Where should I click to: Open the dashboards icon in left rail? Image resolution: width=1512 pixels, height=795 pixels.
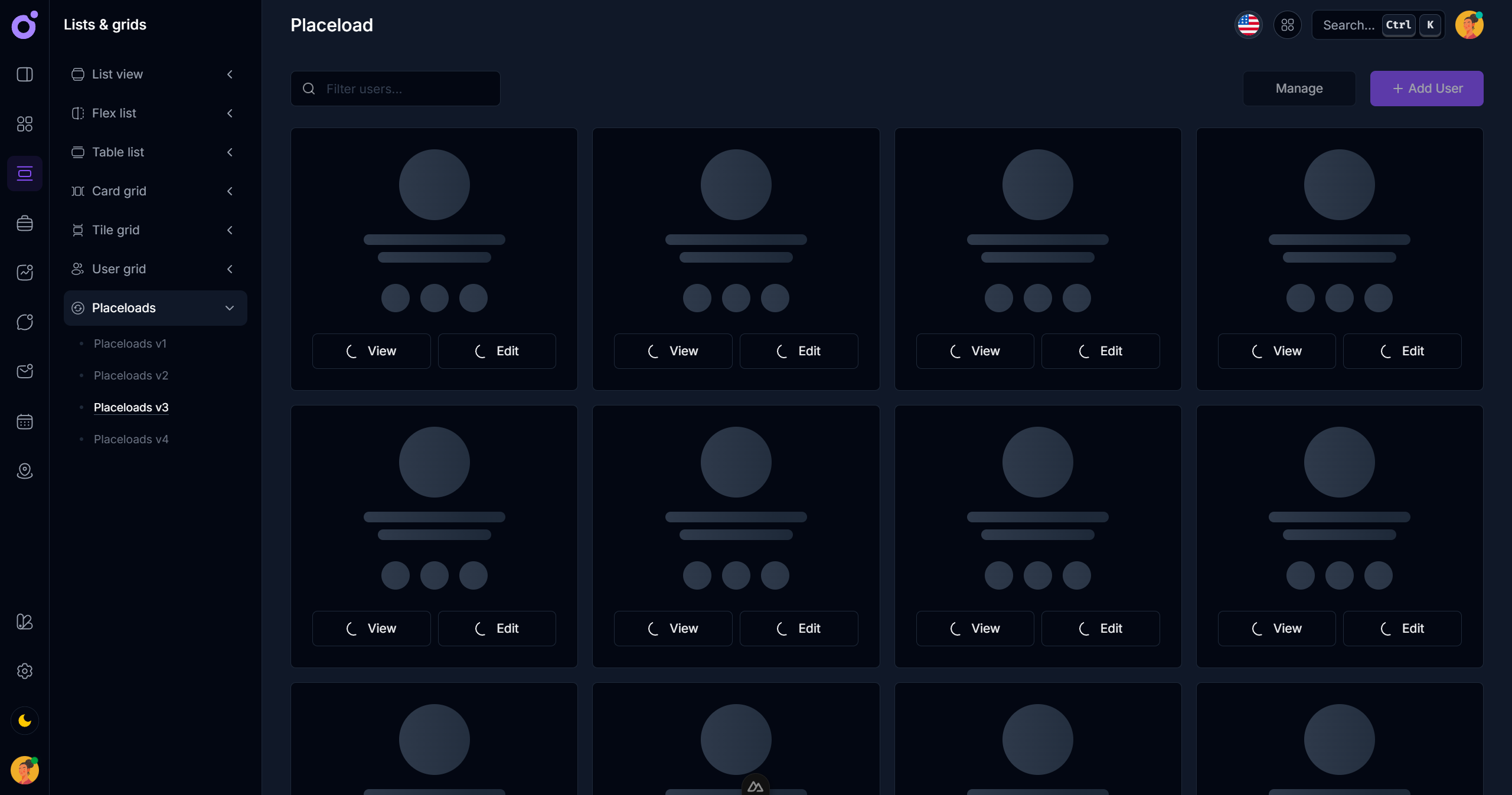pos(25,124)
